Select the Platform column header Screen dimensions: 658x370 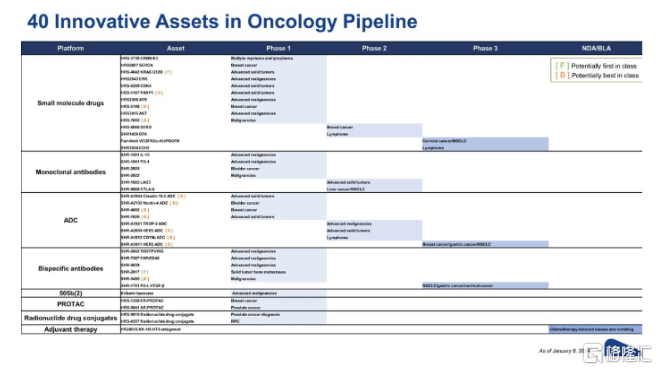(70, 48)
